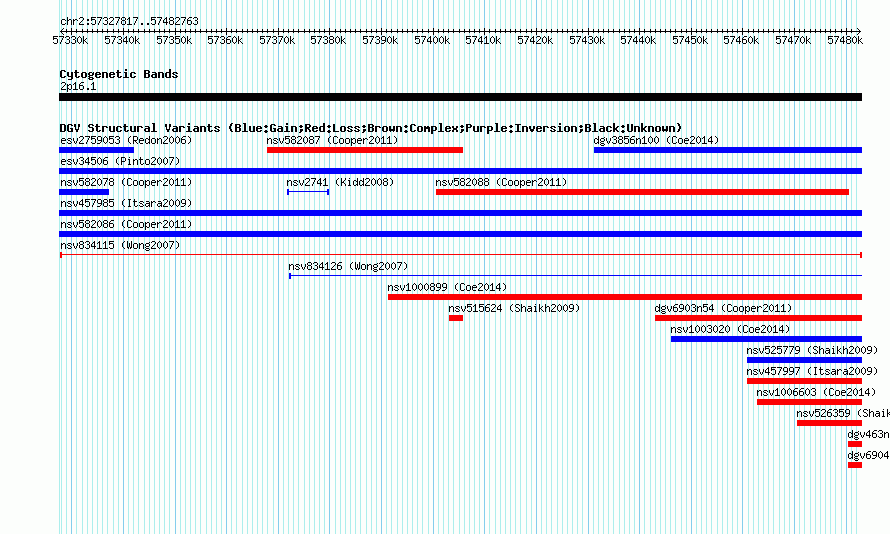Open nsv1003020 (Coe2014) label
890x534 pixels.
(x=730, y=329)
